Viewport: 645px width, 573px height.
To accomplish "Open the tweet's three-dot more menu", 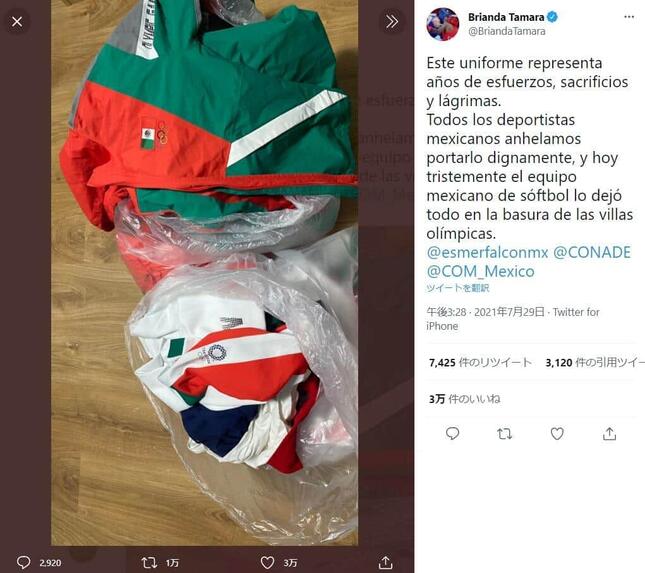I will coord(629,17).
